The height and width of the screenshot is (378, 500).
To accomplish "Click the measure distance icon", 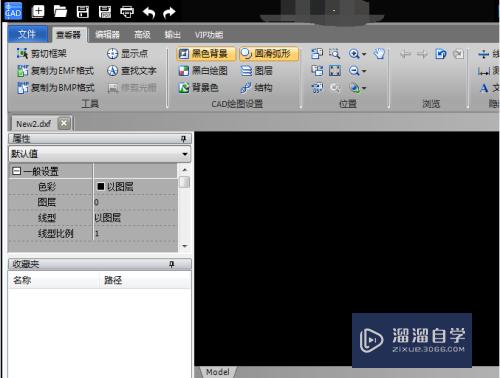I will (483, 71).
